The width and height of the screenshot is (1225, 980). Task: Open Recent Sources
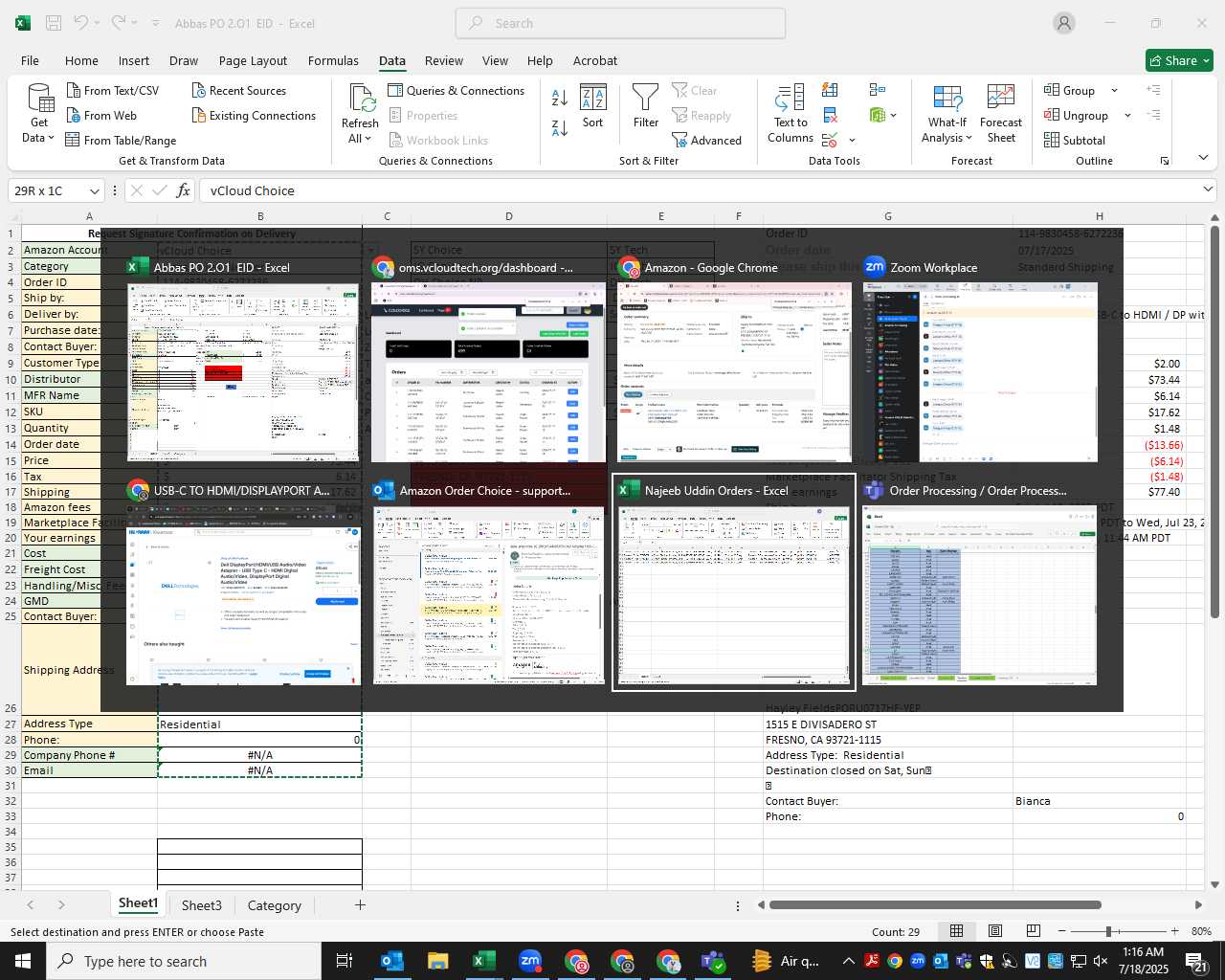239,90
